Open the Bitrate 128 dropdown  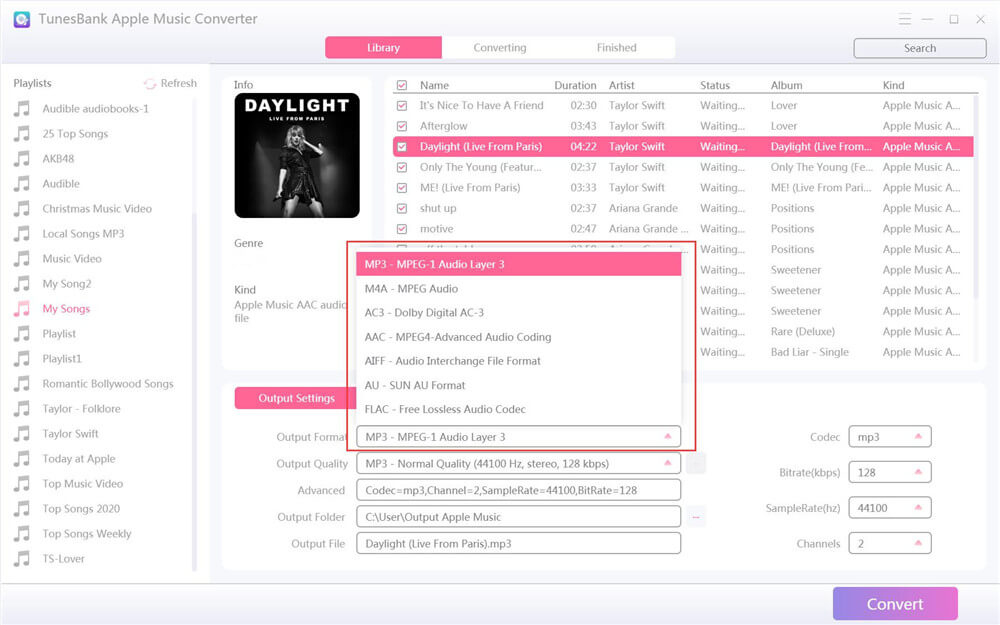tap(890, 473)
